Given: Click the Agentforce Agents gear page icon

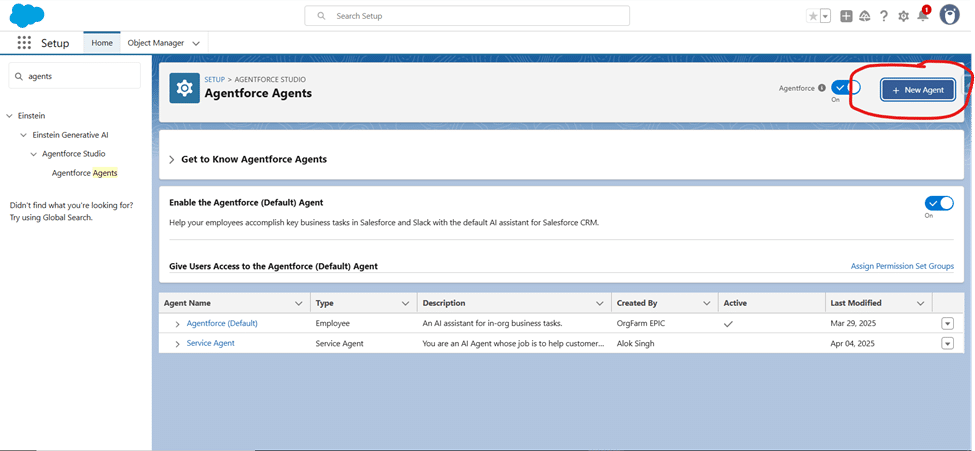Looking at the screenshot, I should pos(185,88).
